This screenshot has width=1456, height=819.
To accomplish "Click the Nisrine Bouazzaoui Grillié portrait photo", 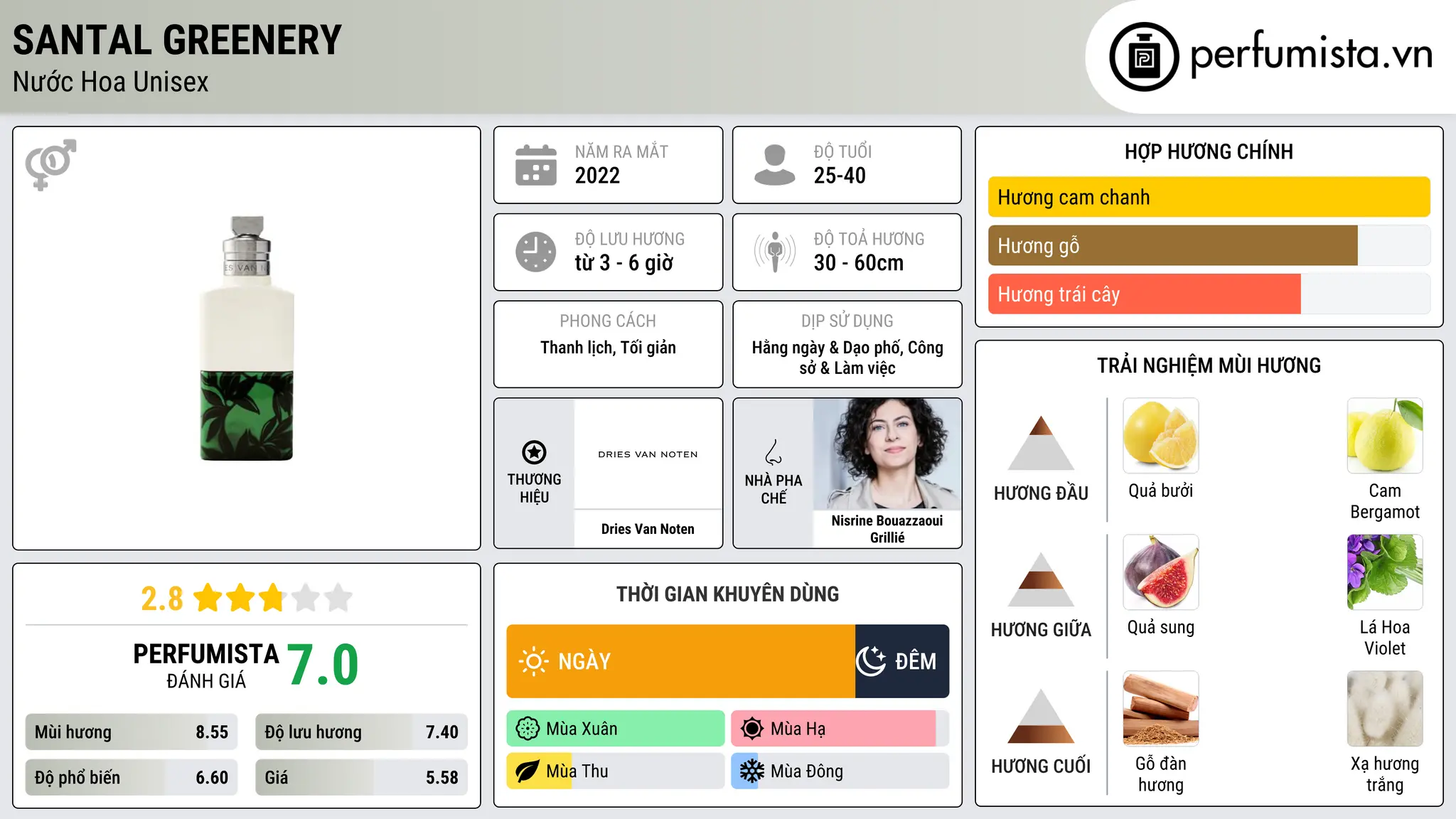I will click(887, 454).
